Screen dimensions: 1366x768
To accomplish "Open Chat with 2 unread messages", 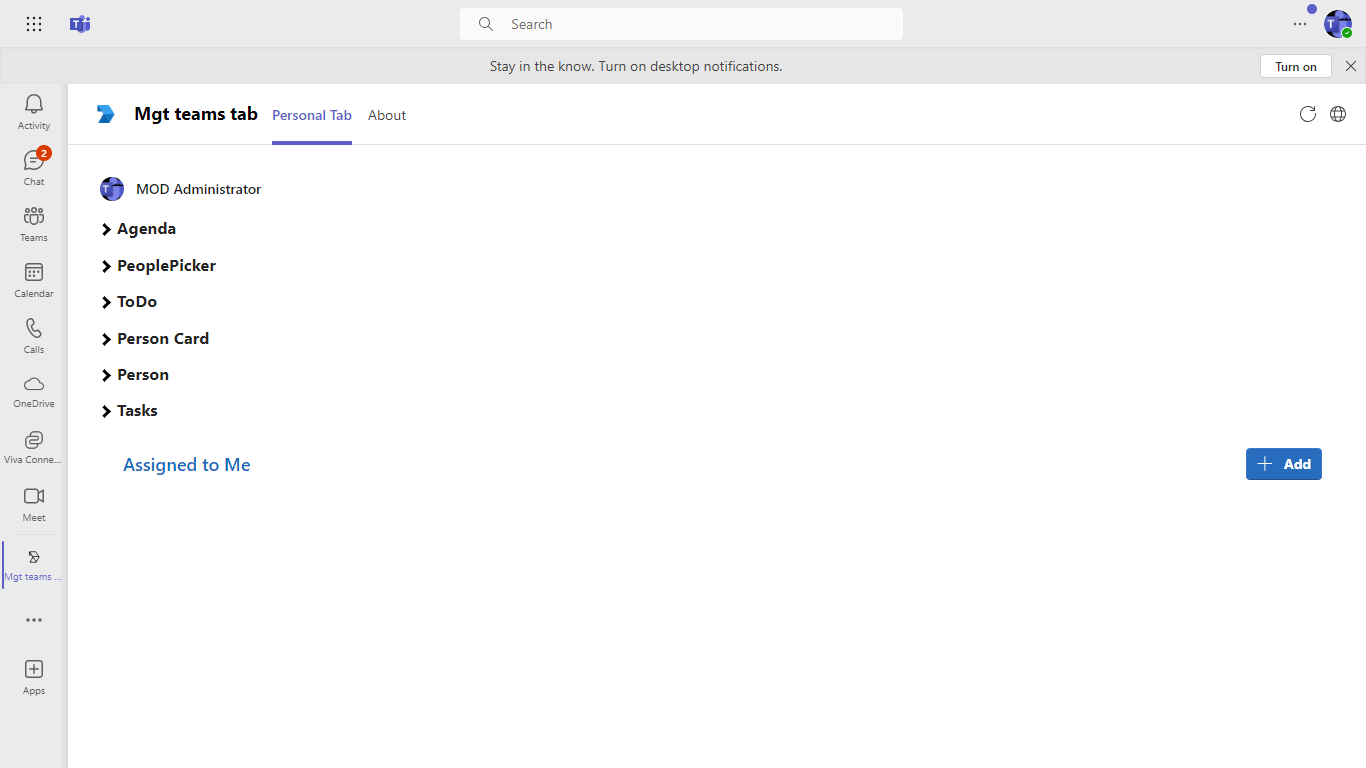I will (34, 168).
